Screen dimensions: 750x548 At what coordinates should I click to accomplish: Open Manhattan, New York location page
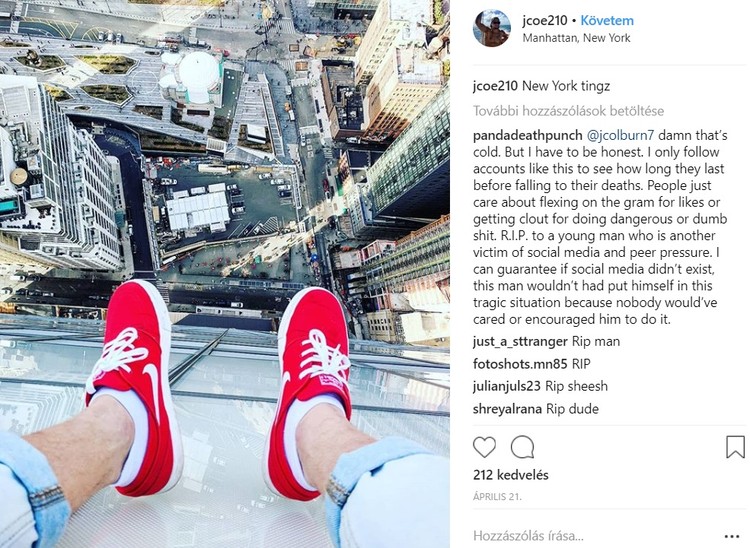click(x=576, y=38)
